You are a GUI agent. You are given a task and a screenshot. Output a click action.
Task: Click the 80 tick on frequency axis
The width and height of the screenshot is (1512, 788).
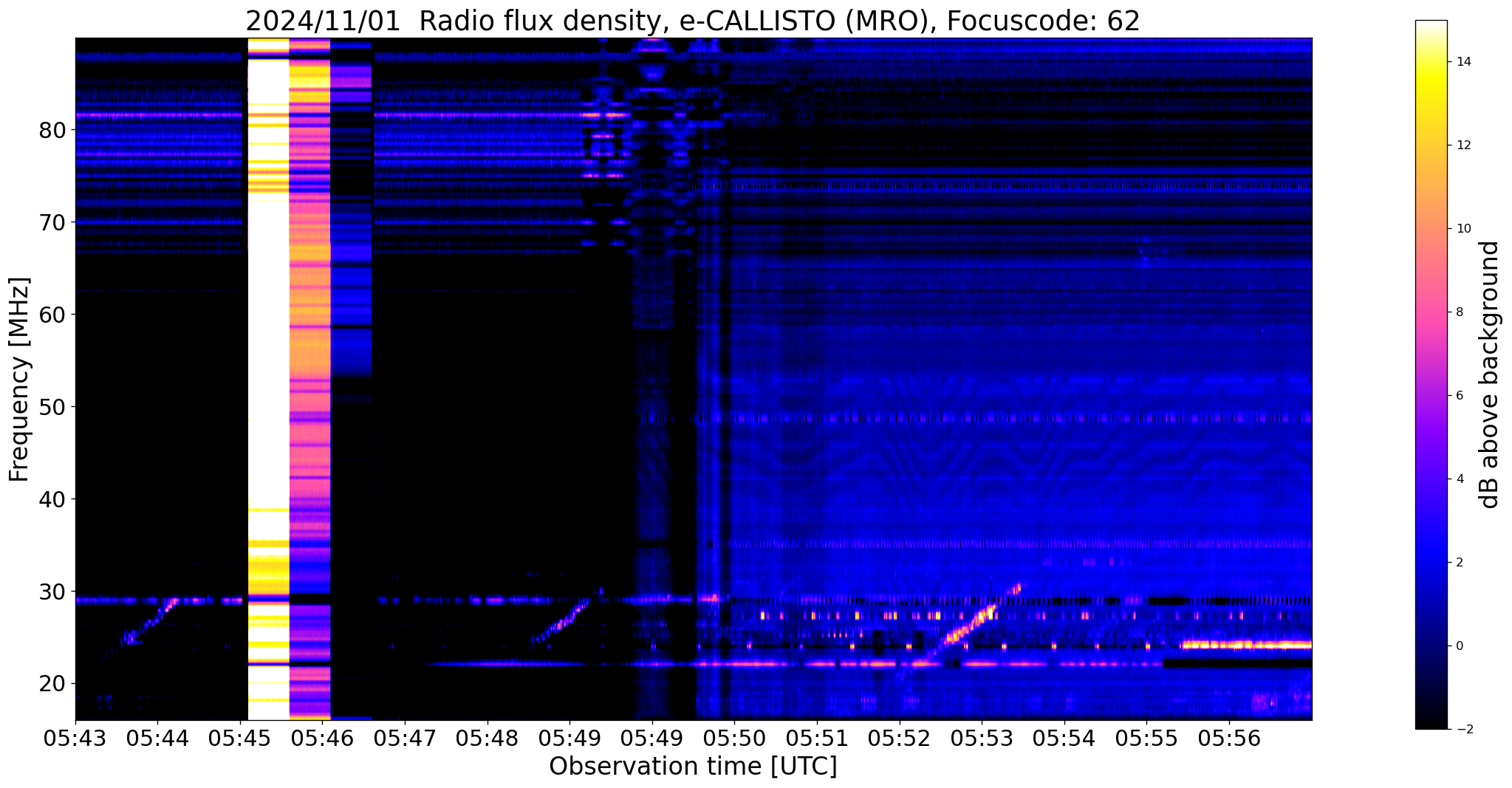[53, 130]
